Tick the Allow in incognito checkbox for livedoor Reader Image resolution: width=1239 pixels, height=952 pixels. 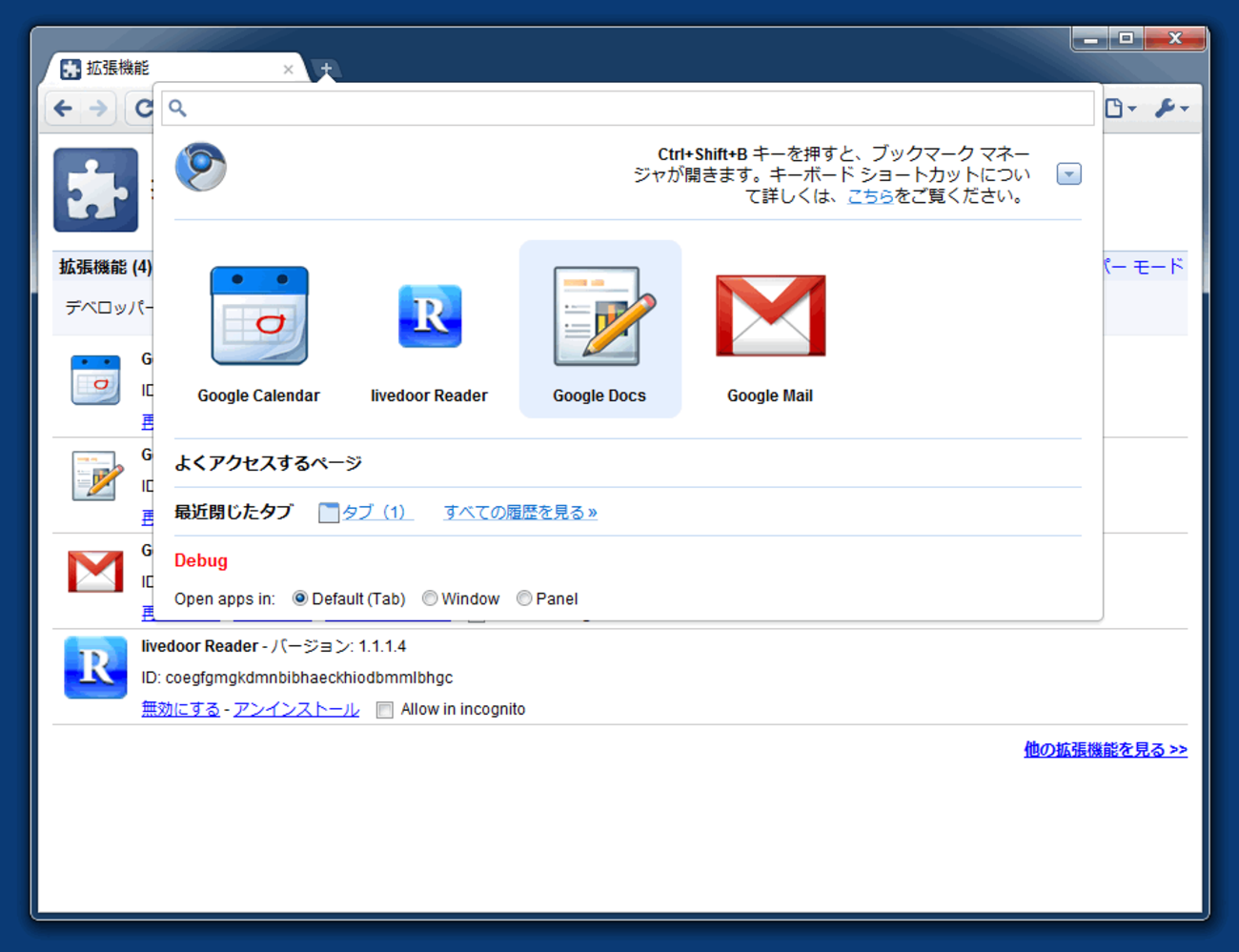pos(384,710)
